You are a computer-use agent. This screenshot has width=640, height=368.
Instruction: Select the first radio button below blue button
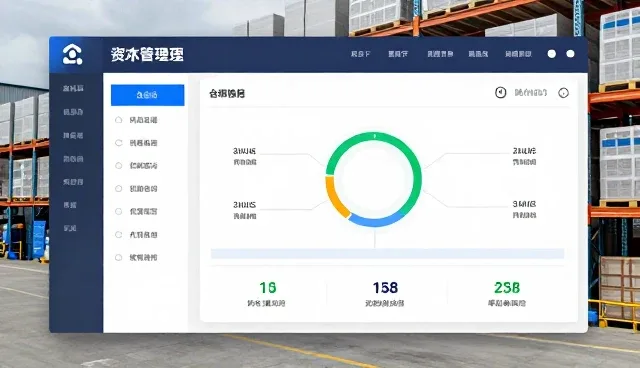click(x=118, y=120)
